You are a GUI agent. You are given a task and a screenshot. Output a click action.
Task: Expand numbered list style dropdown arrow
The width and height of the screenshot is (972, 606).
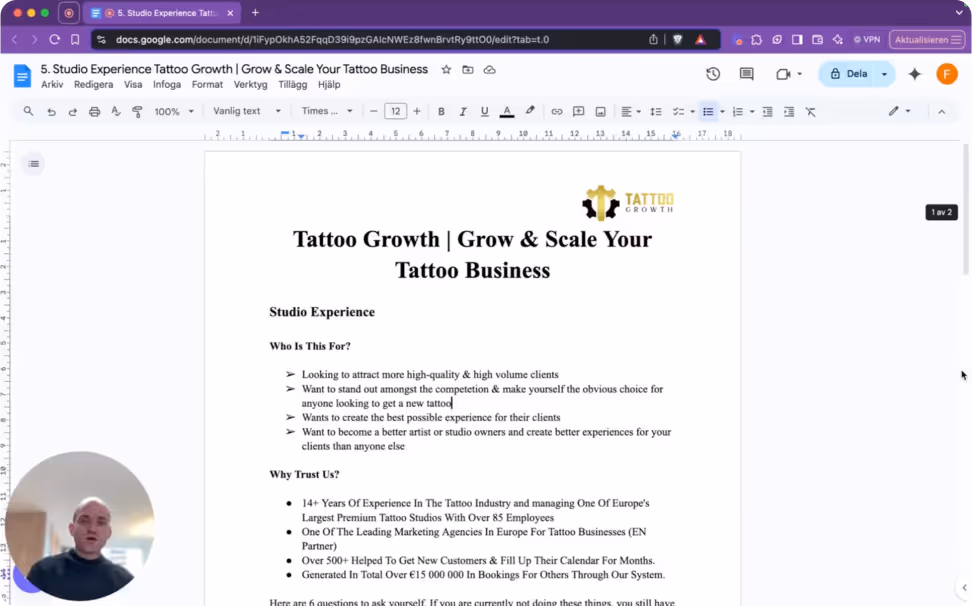tap(752, 112)
